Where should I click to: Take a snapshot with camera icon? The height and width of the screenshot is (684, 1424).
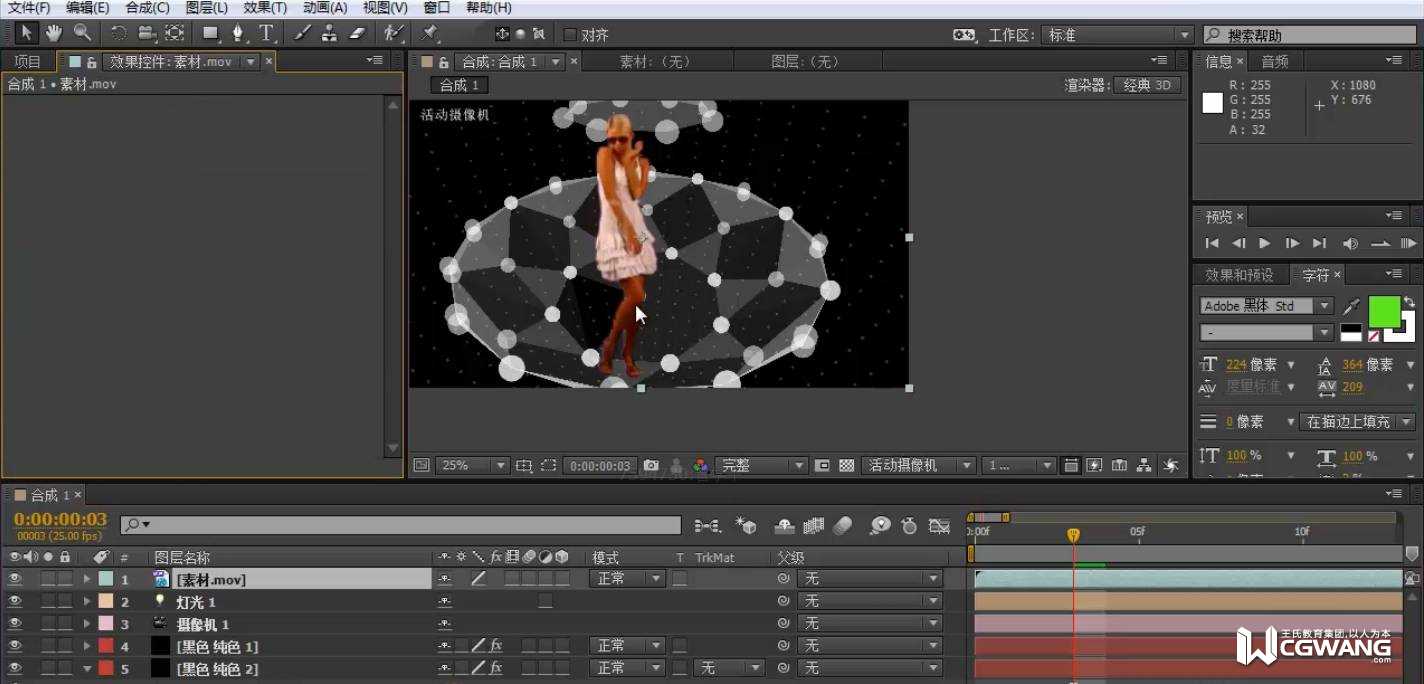pos(651,466)
